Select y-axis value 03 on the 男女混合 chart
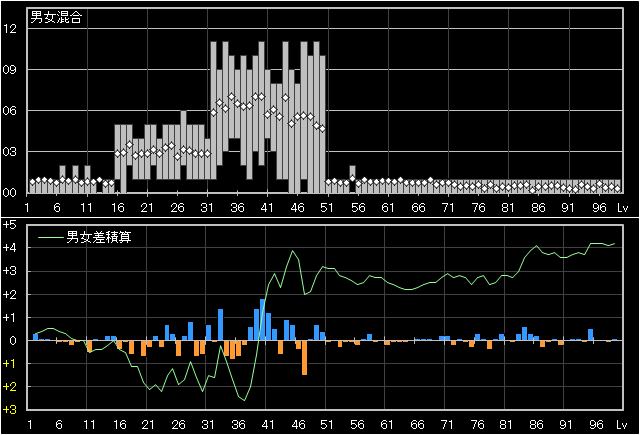640x435 pixels. point(9,152)
